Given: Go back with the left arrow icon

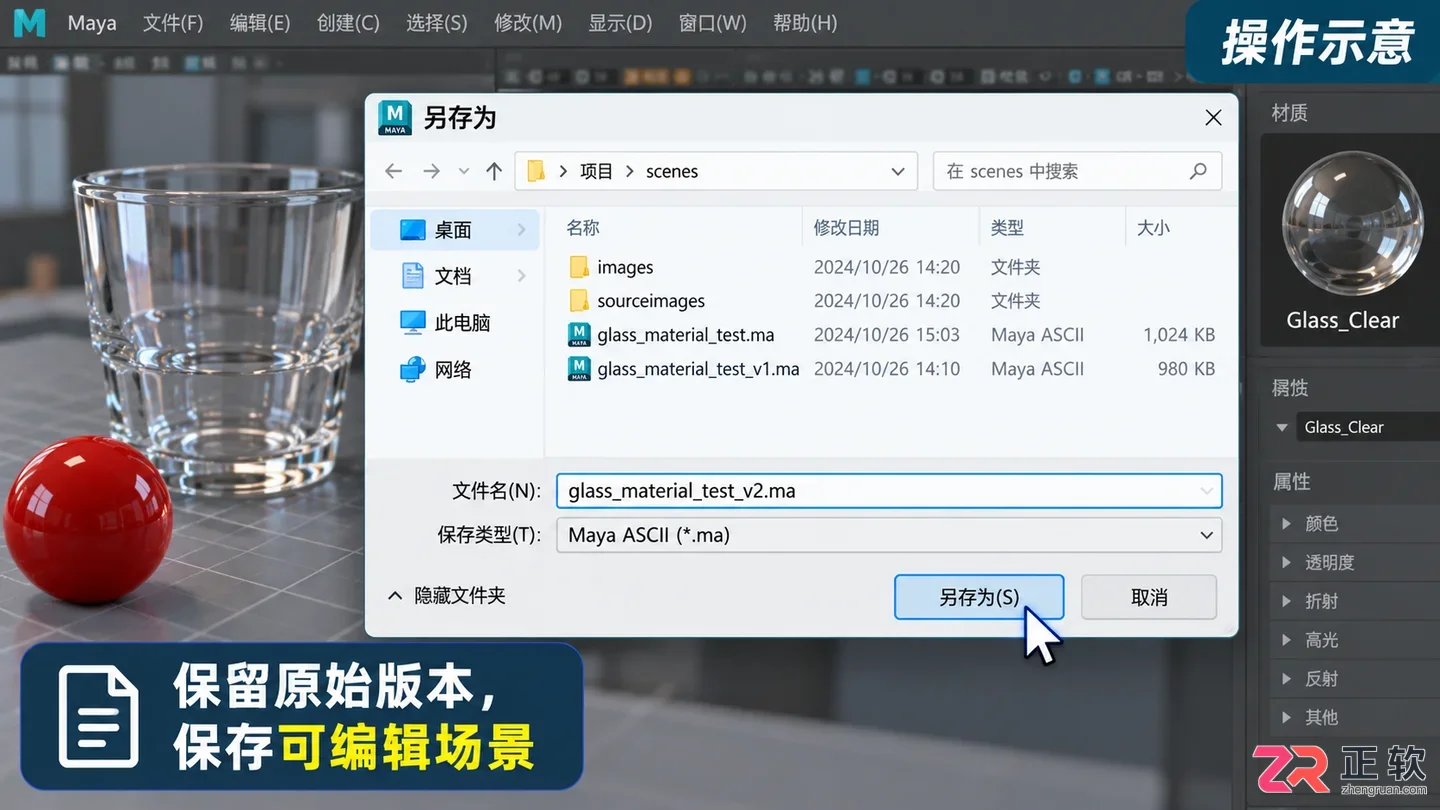Looking at the screenshot, I should [x=394, y=171].
